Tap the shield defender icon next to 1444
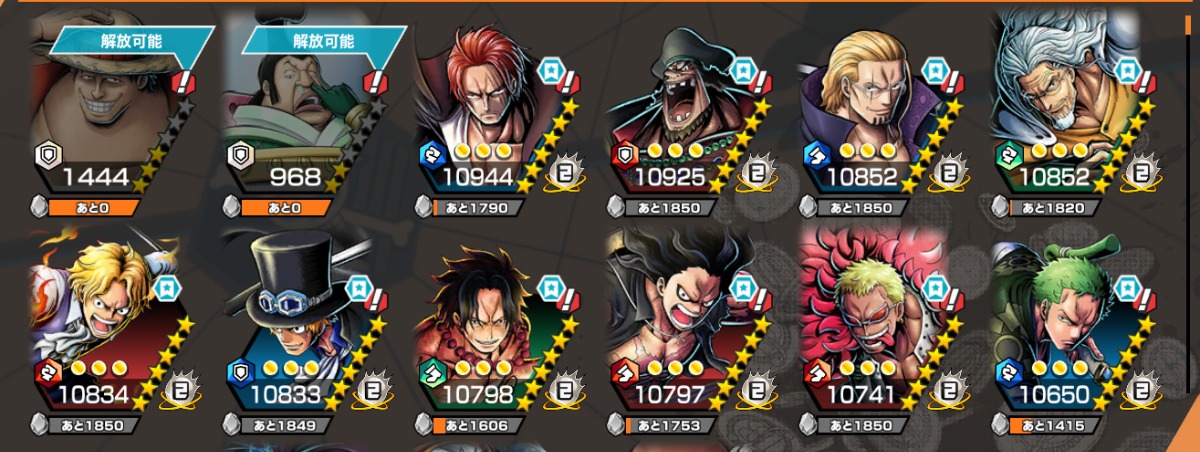Image resolution: width=1200 pixels, height=452 pixels. [x=45, y=155]
